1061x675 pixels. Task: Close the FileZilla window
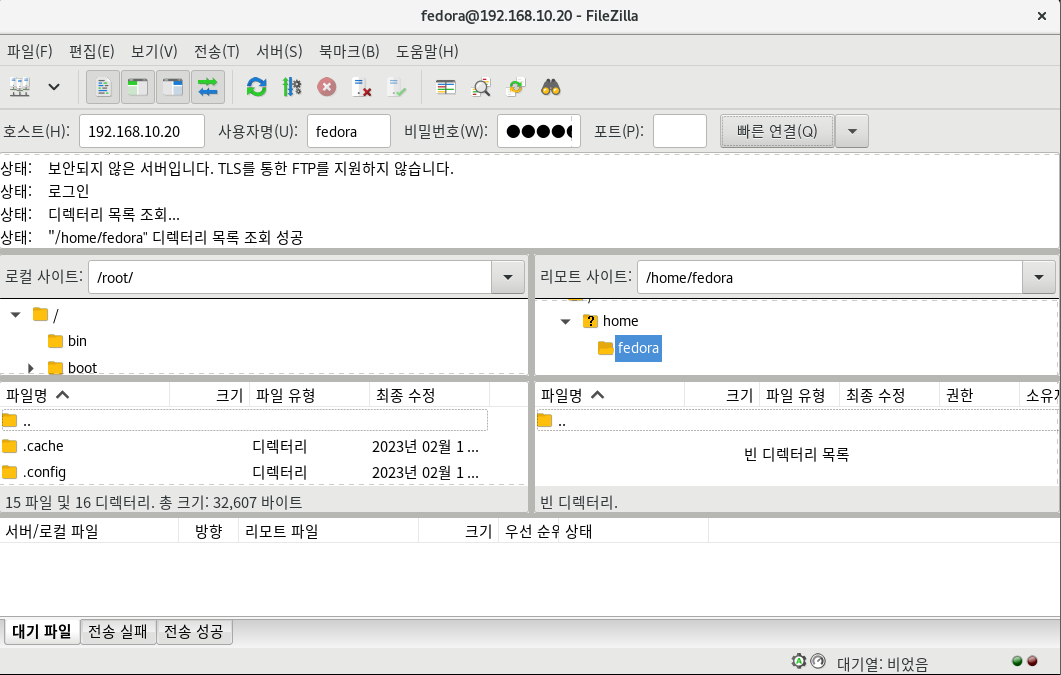[1042, 16]
